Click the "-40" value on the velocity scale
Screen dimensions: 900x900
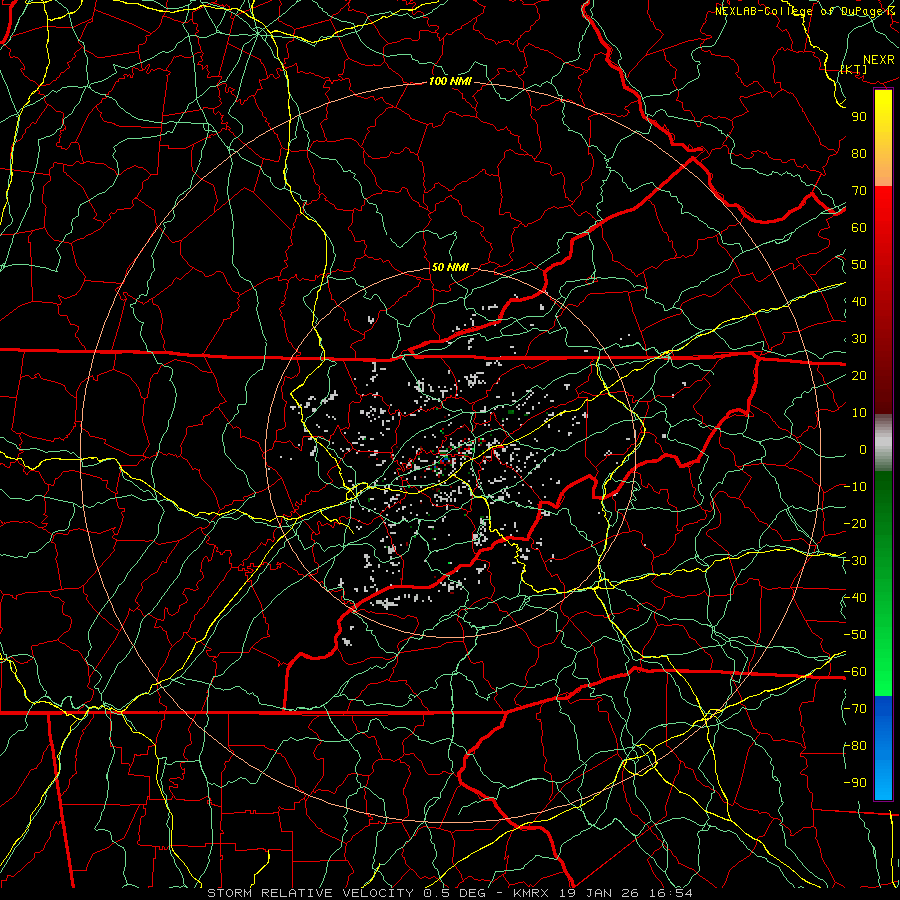tap(855, 598)
